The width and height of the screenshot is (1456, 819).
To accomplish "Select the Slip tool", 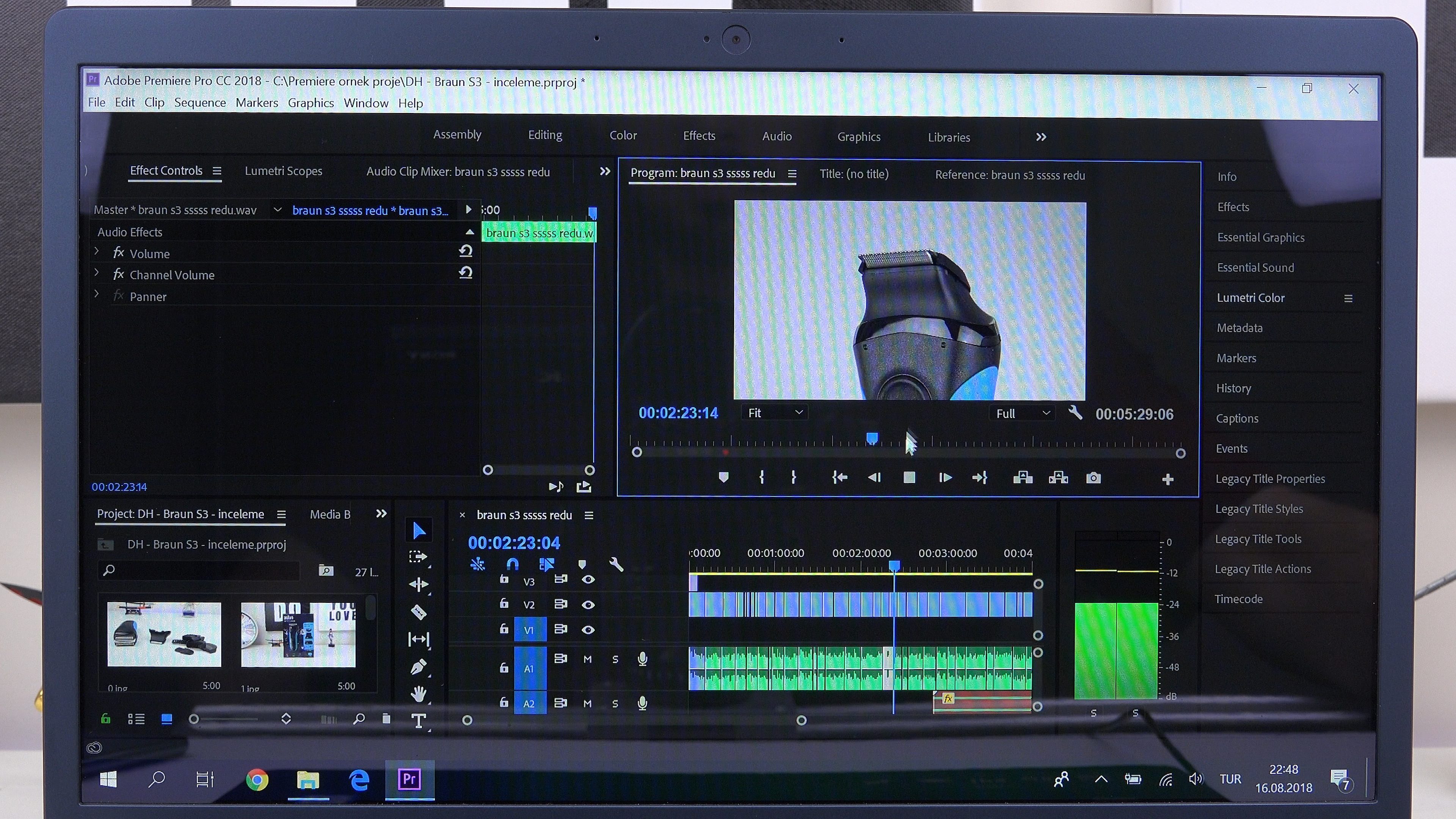I will pyautogui.click(x=419, y=639).
